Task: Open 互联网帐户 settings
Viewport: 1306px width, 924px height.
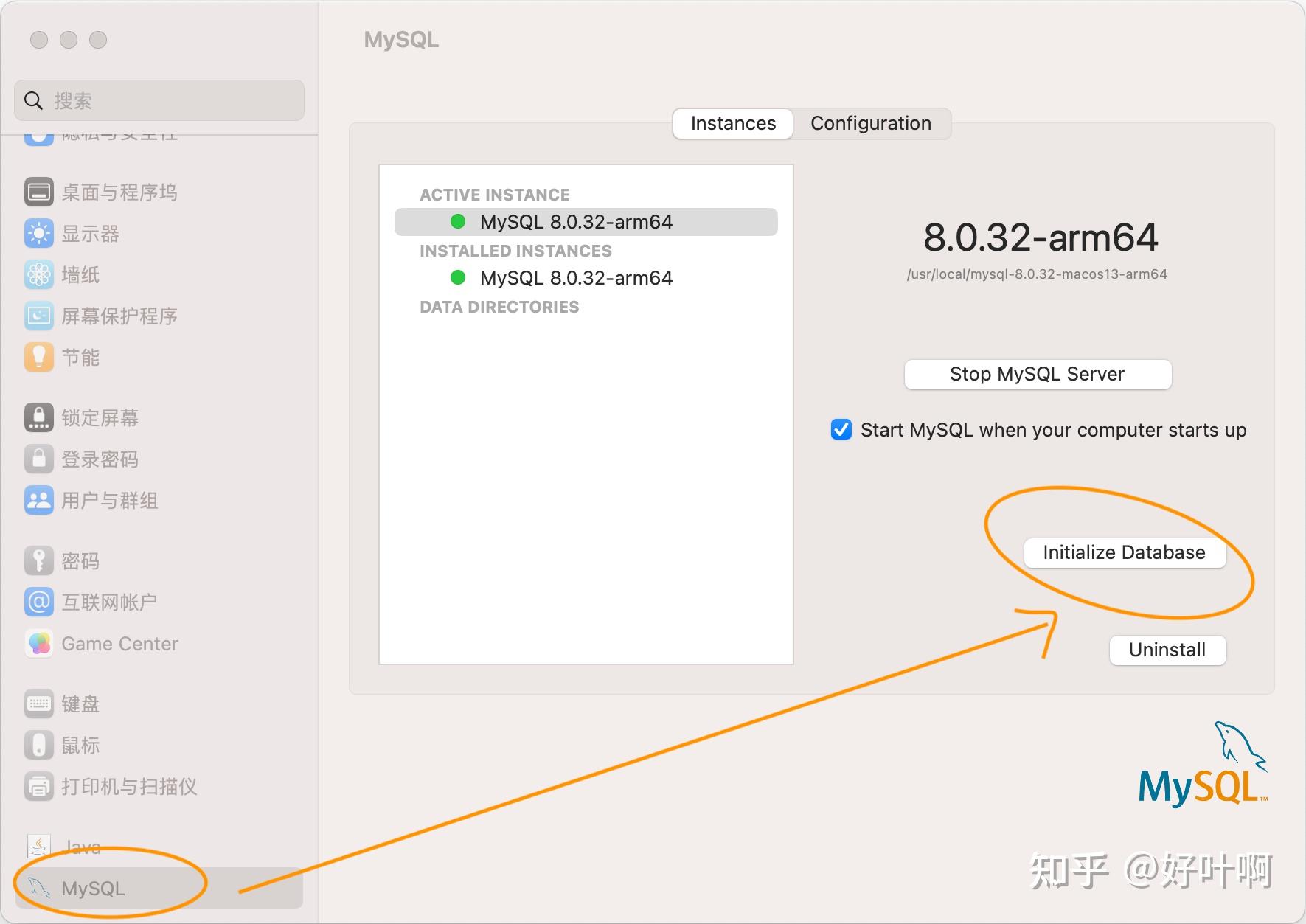Action: coord(109,602)
